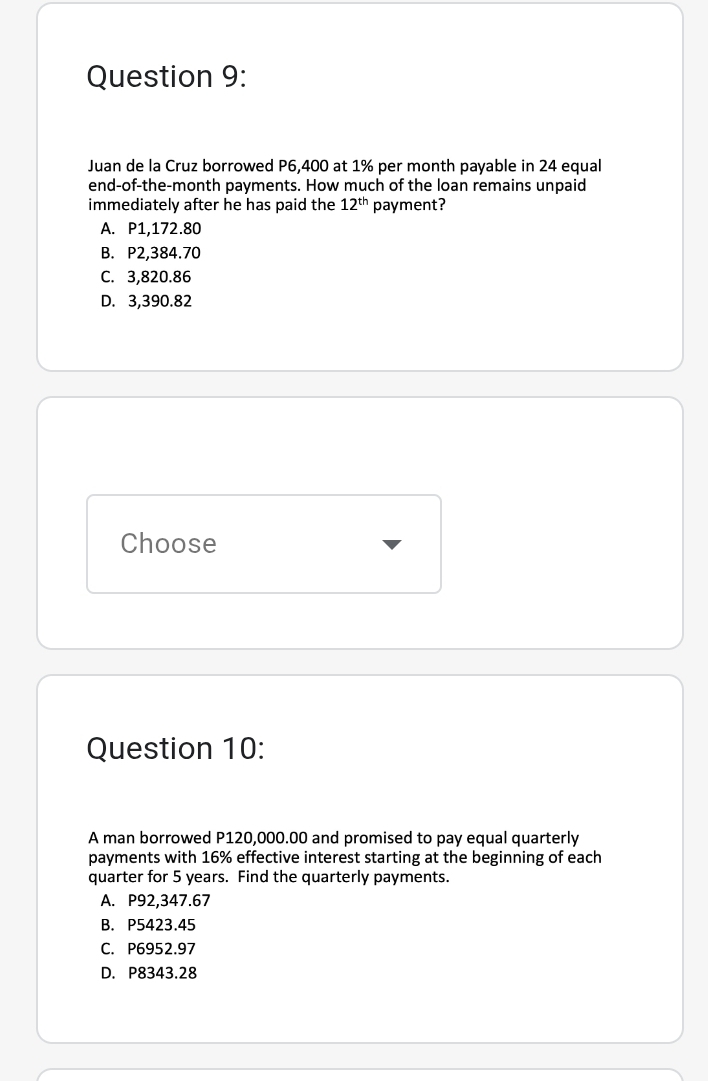Click answer option C. P6952.97
The width and height of the screenshot is (708, 1081).
(149, 948)
